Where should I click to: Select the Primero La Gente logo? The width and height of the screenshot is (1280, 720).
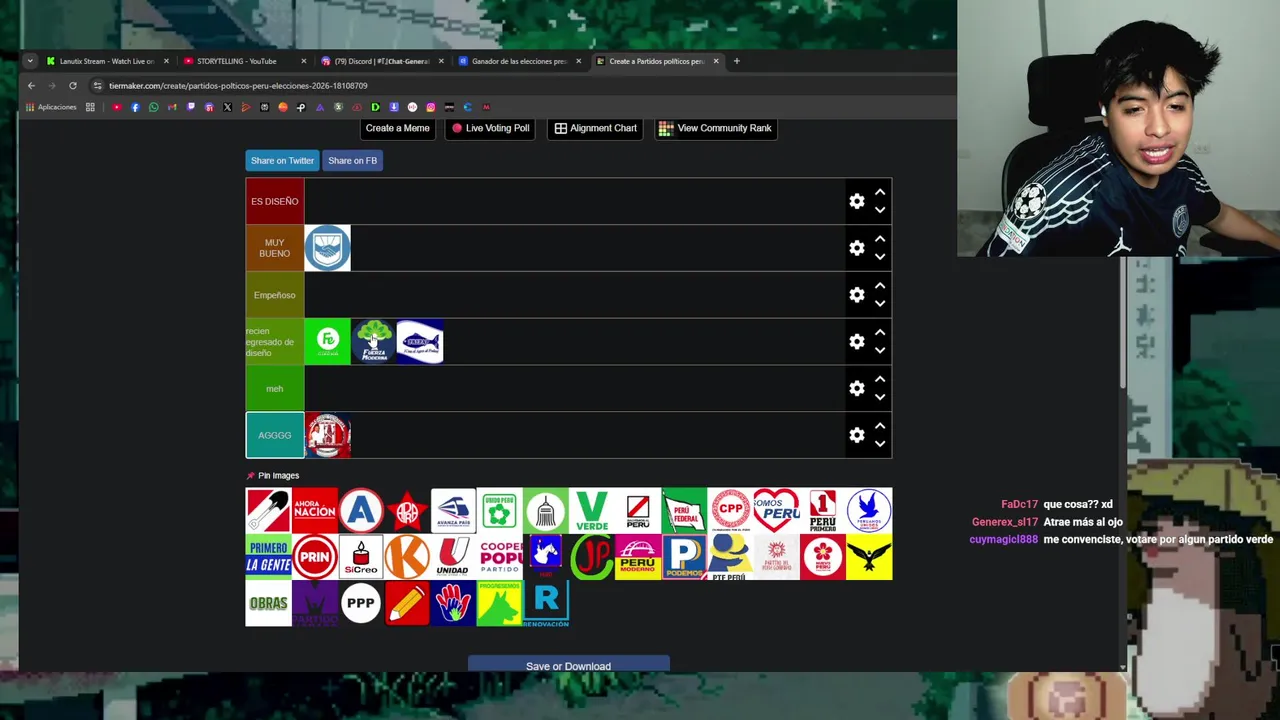[268, 557]
